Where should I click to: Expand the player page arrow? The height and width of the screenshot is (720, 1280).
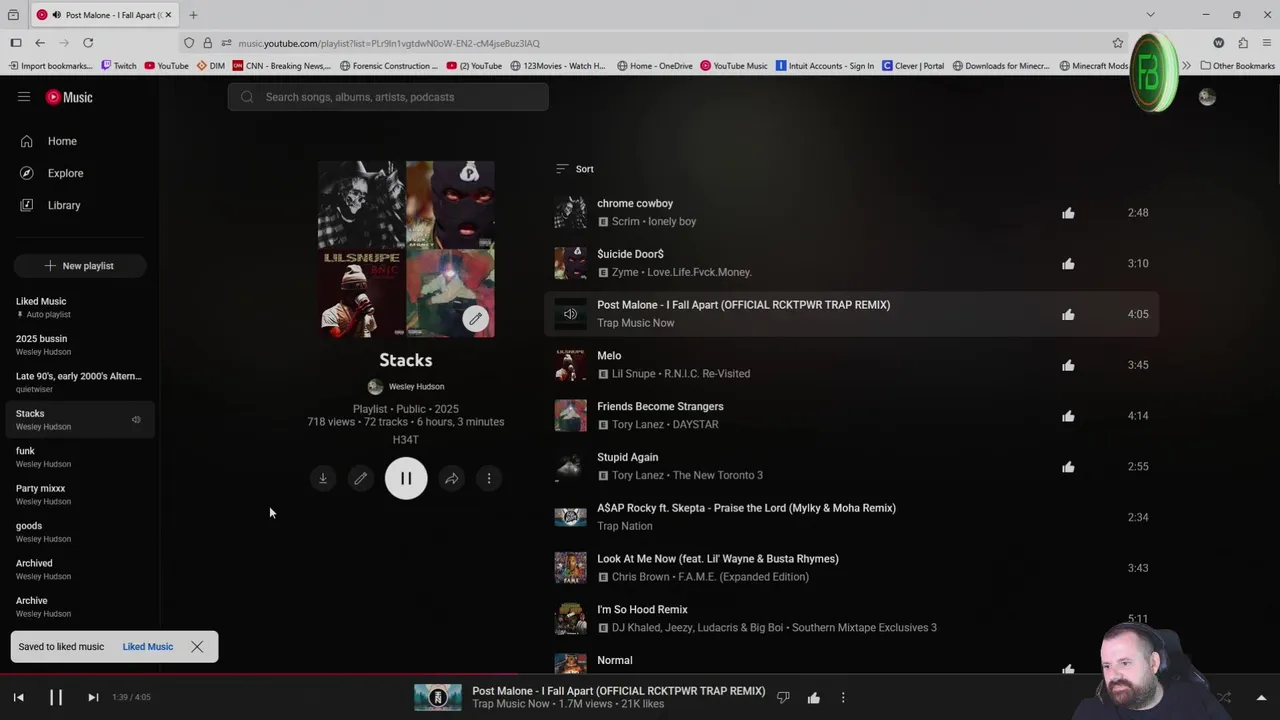coord(1261,697)
